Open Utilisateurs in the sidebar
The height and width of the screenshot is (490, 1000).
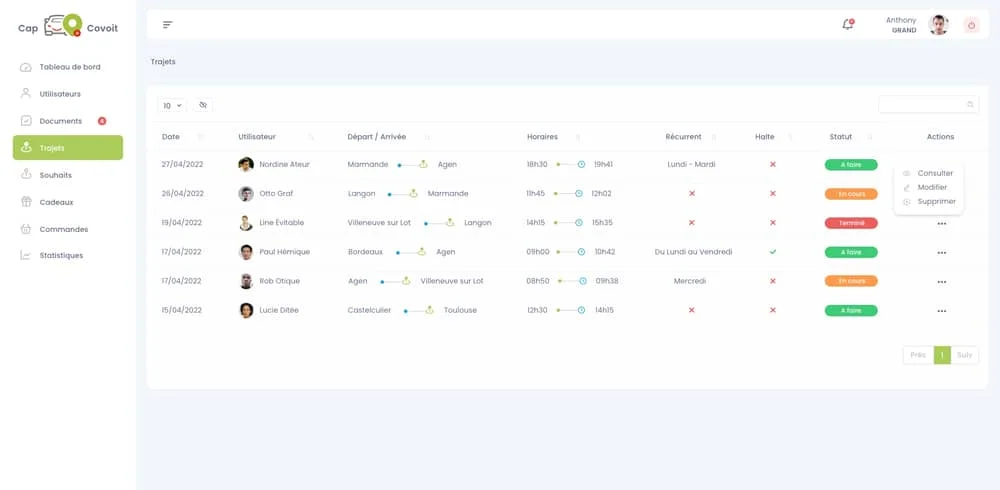pyautogui.click(x=68, y=94)
